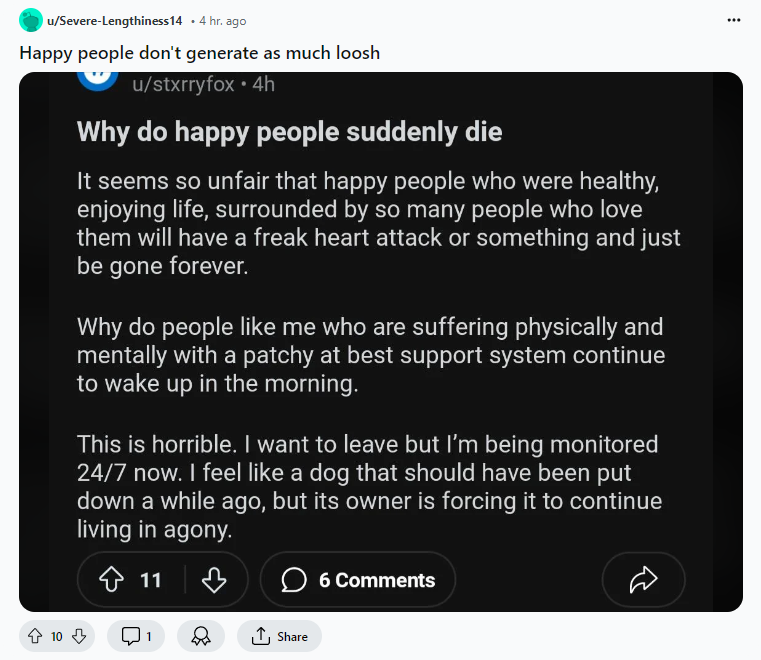This screenshot has width=761, height=660.
Task: Click the vote count 10 under the post
Action: click(57, 636)
